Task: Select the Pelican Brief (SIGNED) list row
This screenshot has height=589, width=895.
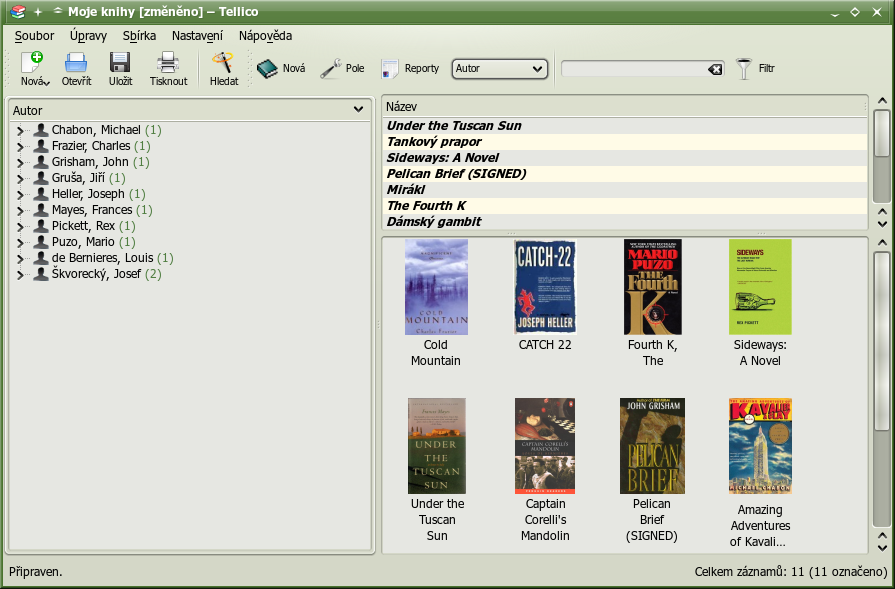Action: (x=625, y=174)
